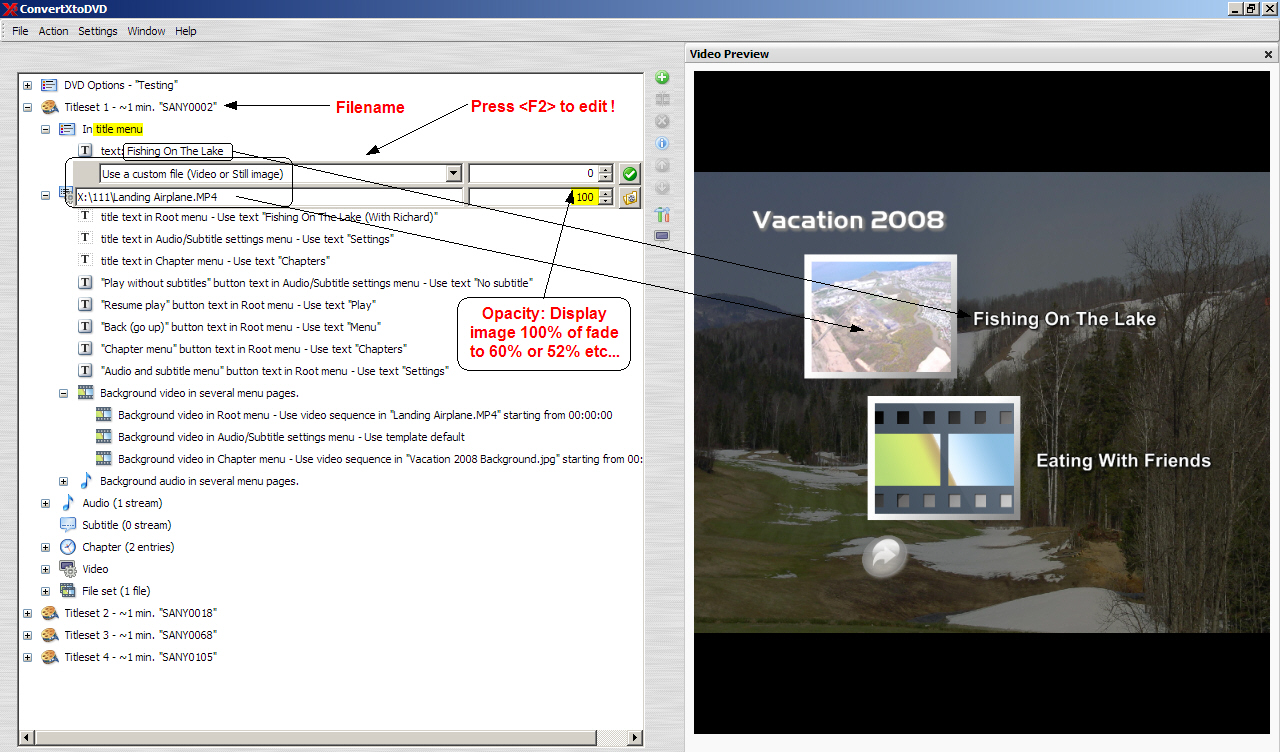The image size is (1280, 752).
Task: Click the grayed-out remove X icon
Action: (x=662, y=122)
